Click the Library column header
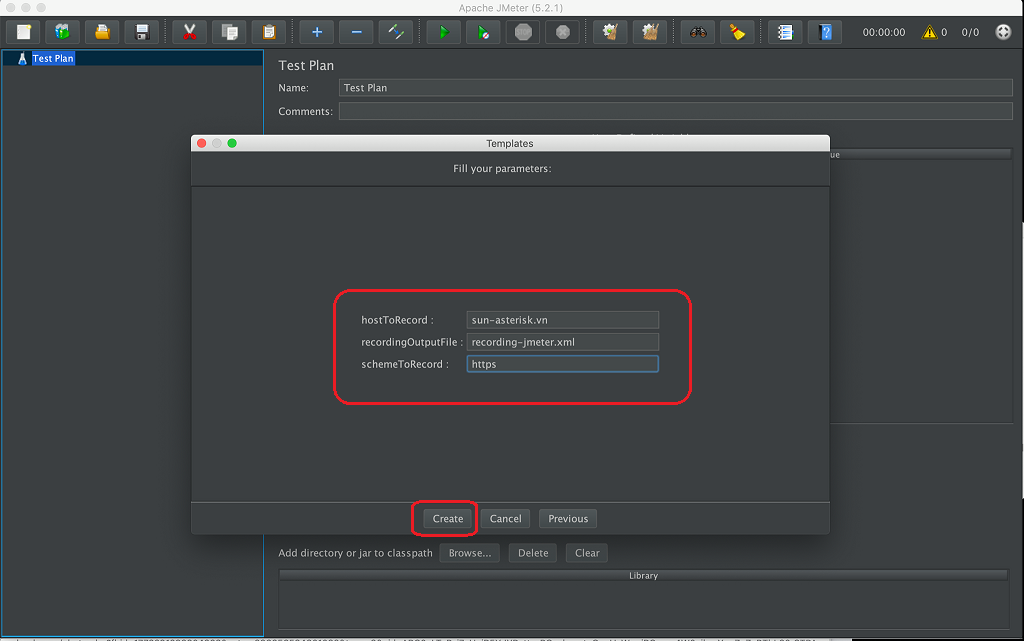This screenshot has height=641, width=1024. 643,575
